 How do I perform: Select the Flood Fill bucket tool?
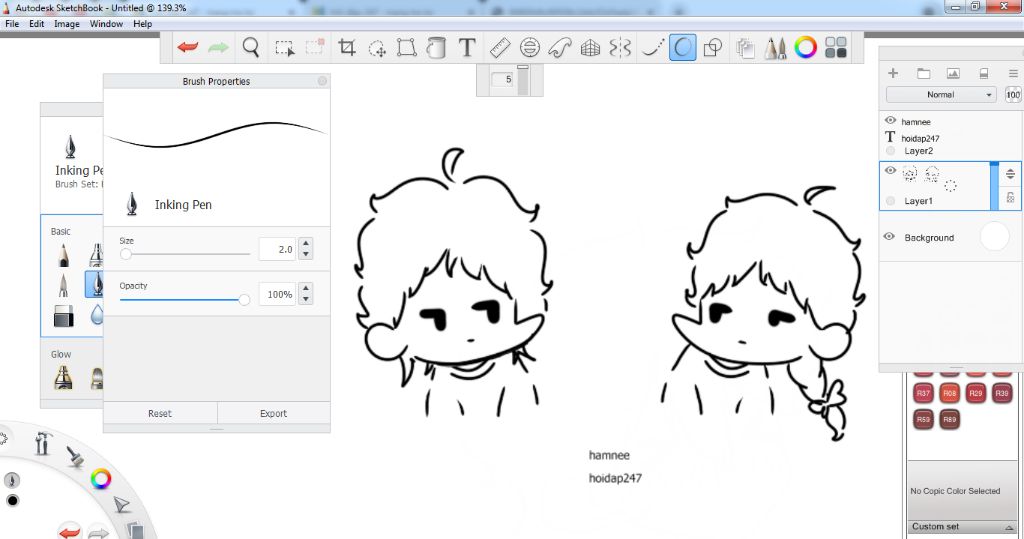click(436, 47)
